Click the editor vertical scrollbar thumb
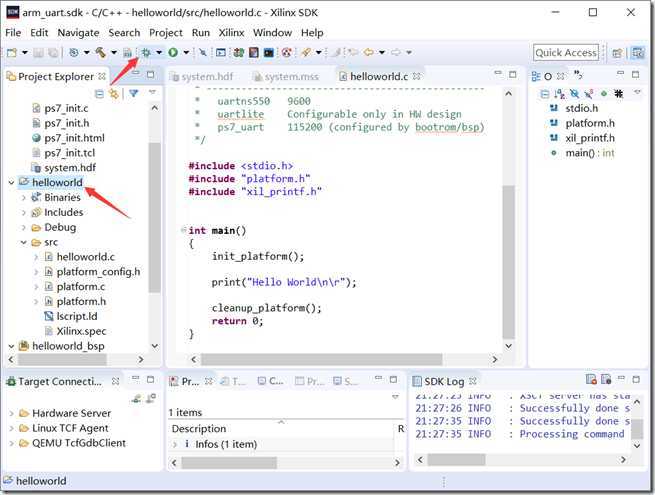This screenshot has width=655, height=495. pyautogui.click(x=508, y=262)
